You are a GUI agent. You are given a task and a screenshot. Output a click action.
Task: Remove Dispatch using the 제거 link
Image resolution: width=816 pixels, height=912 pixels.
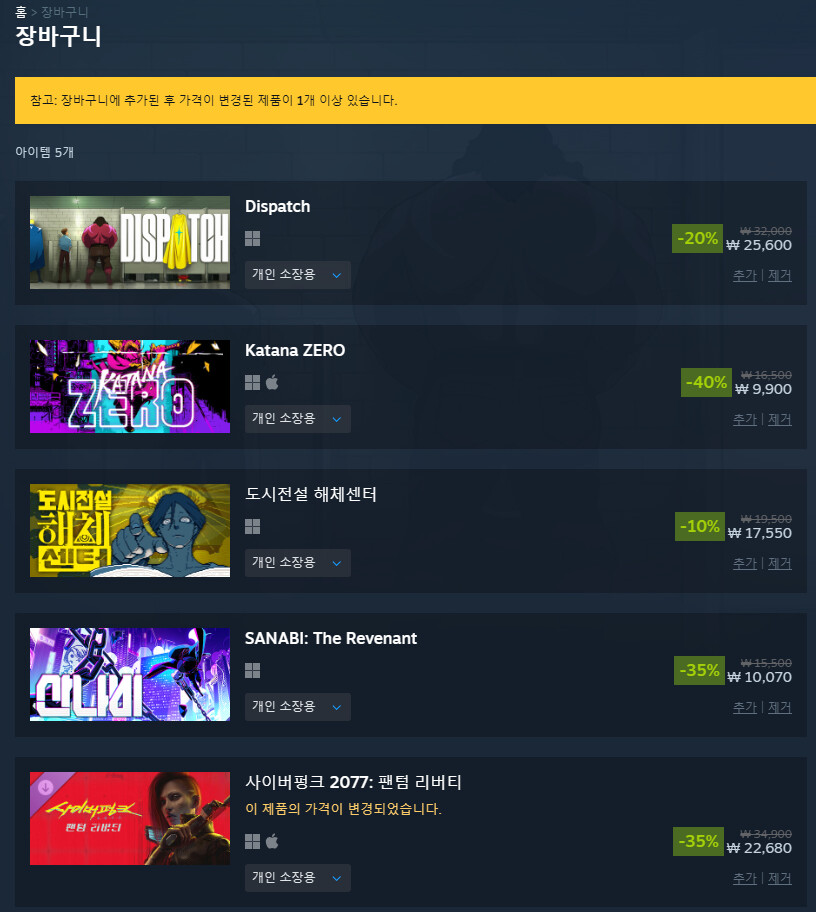(x=780, y=275)
